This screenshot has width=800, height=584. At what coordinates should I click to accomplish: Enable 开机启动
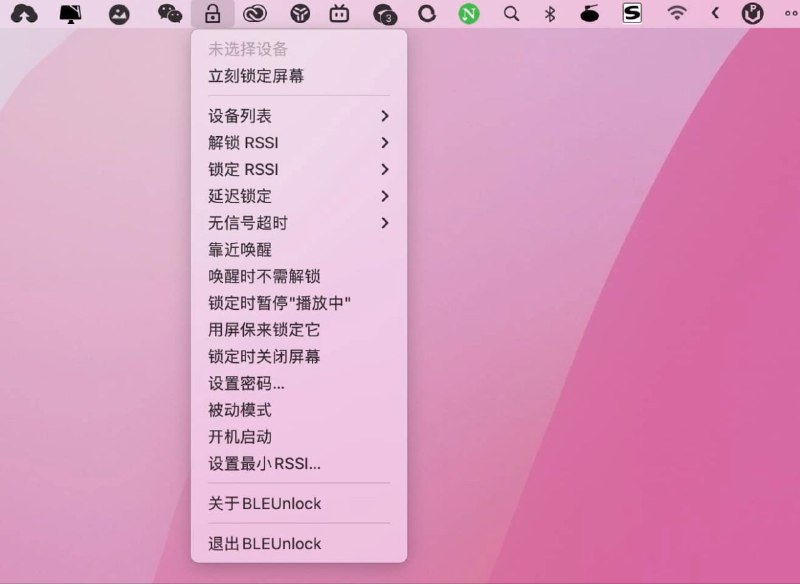point(249,437)
